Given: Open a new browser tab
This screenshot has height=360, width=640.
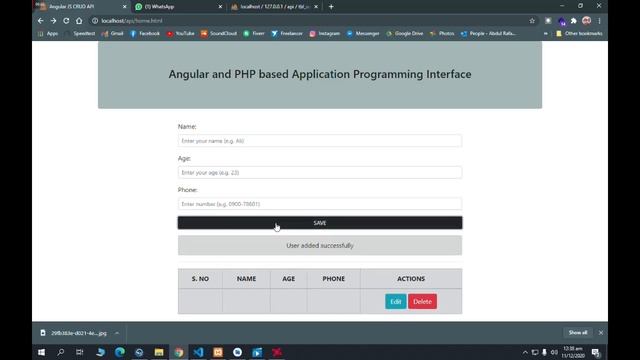Looking at the screenshot, I should [331, 7].
